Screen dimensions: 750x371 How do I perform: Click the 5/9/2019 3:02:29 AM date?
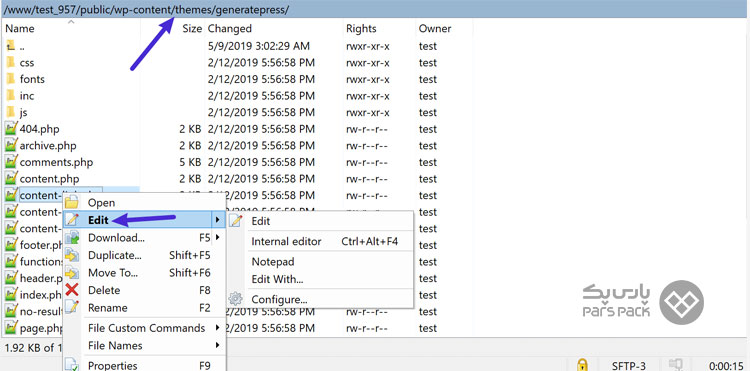click(x=259, y=46)
